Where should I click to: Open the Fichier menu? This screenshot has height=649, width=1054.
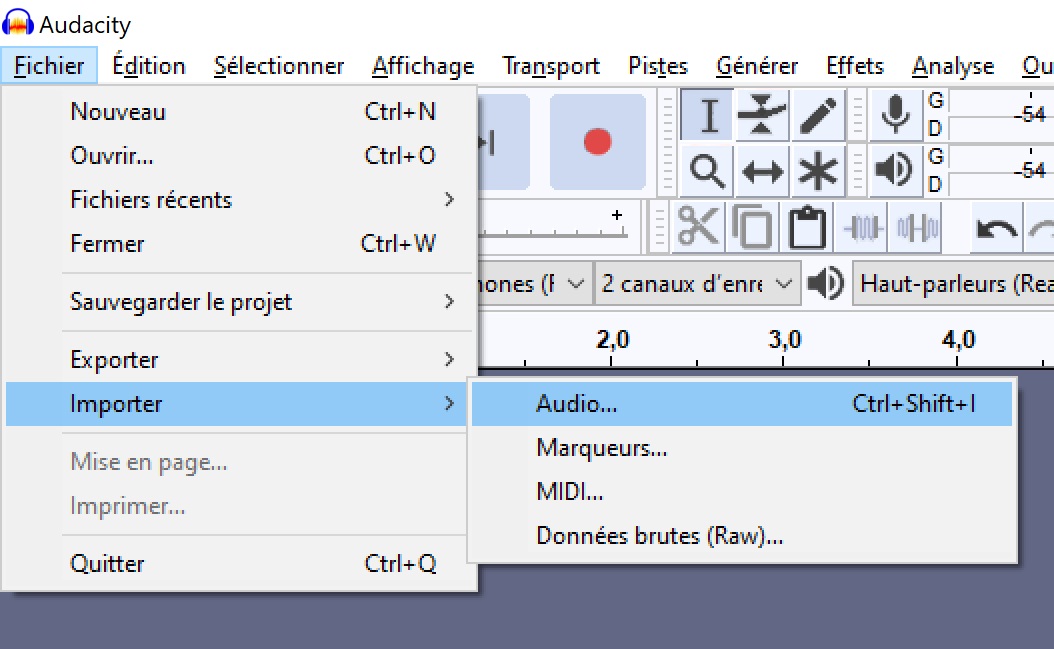pyautogui.click(x=49, y=66)
